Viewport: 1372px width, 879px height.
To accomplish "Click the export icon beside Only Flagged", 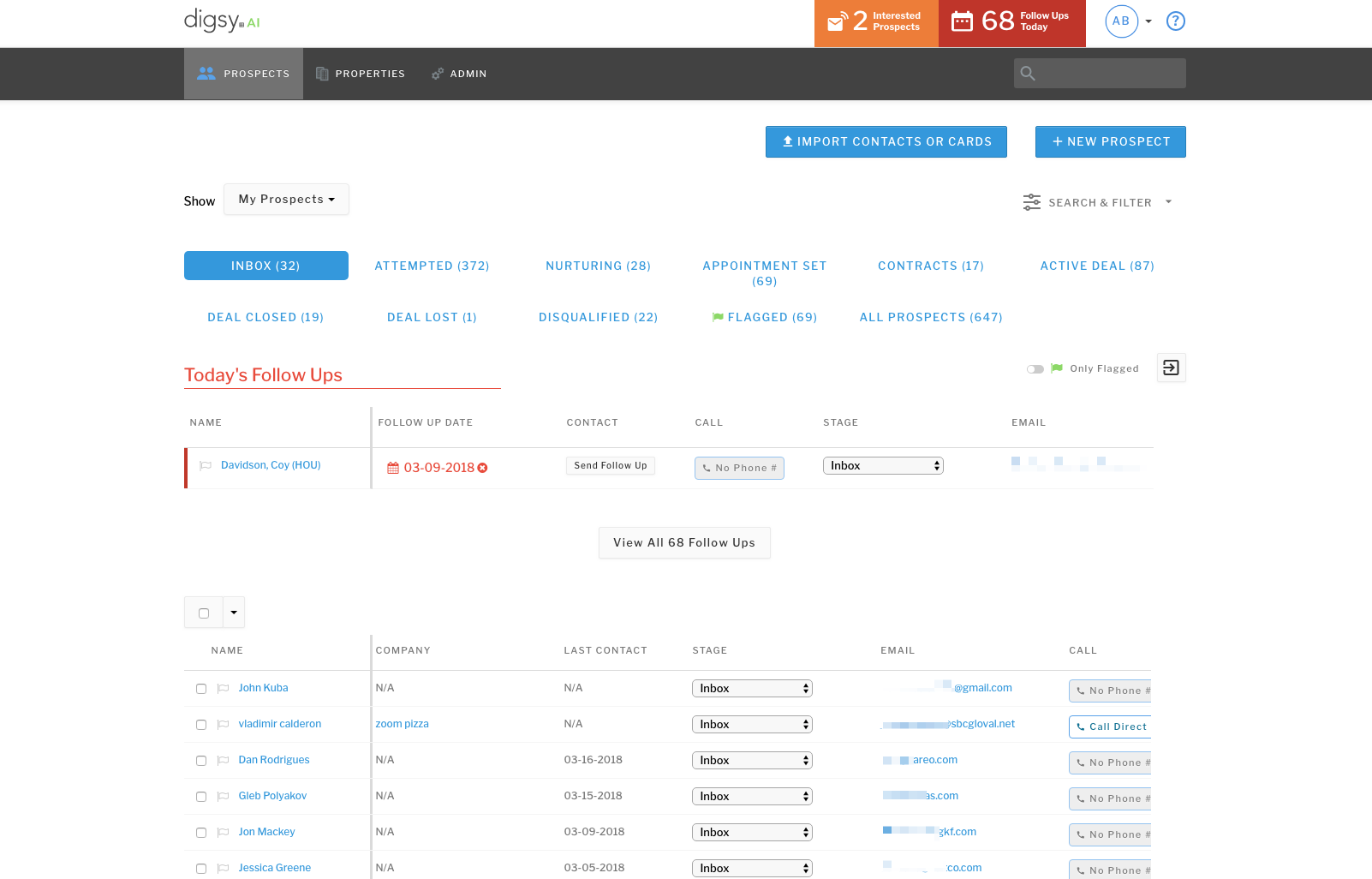I will point(1171,368).
